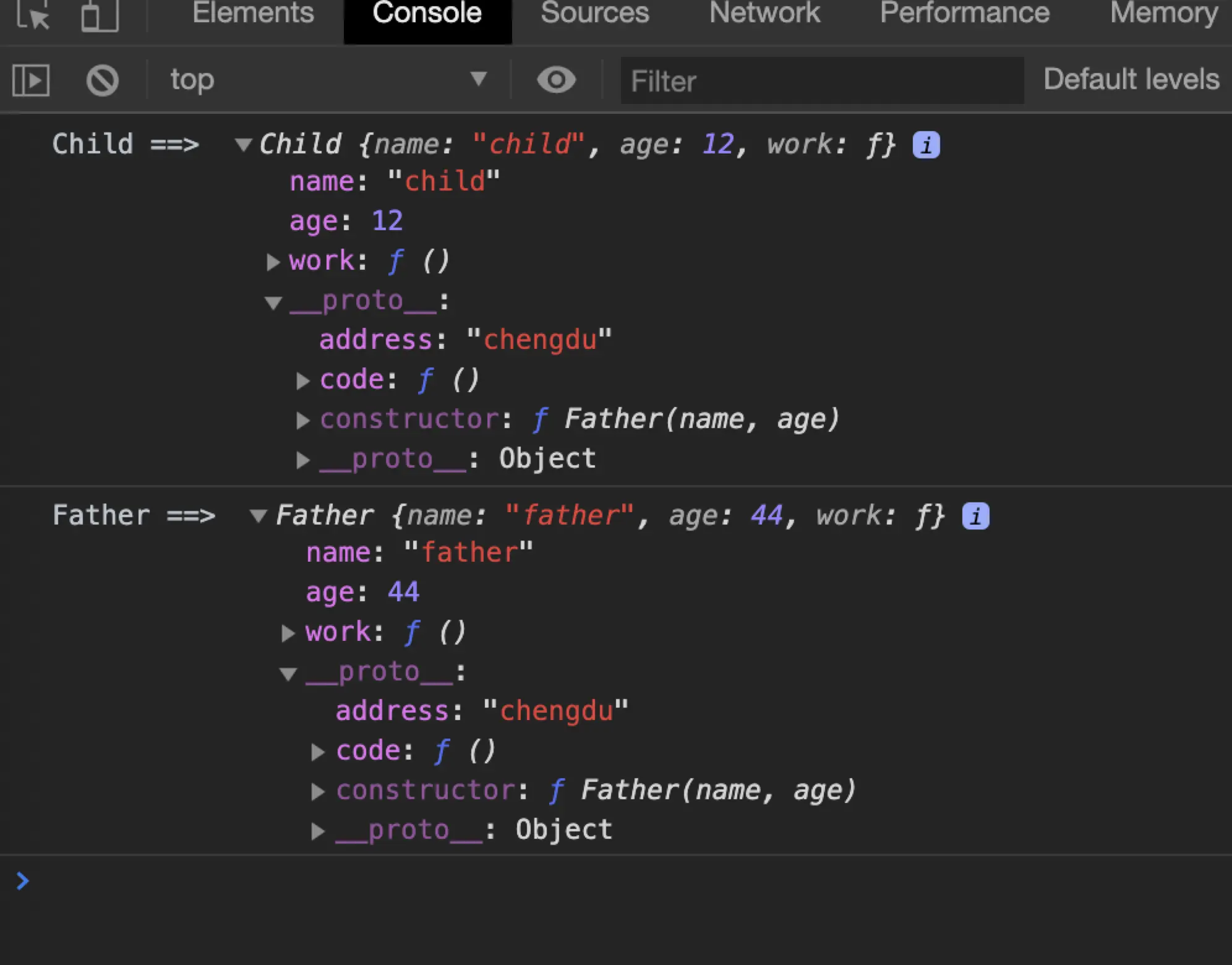Open the top context dropdown
Screen dimensions: 1232x965
pos(328,80)
